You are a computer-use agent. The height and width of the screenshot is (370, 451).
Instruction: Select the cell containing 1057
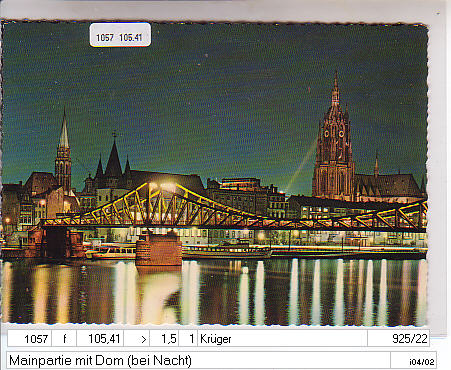(29, 339)
